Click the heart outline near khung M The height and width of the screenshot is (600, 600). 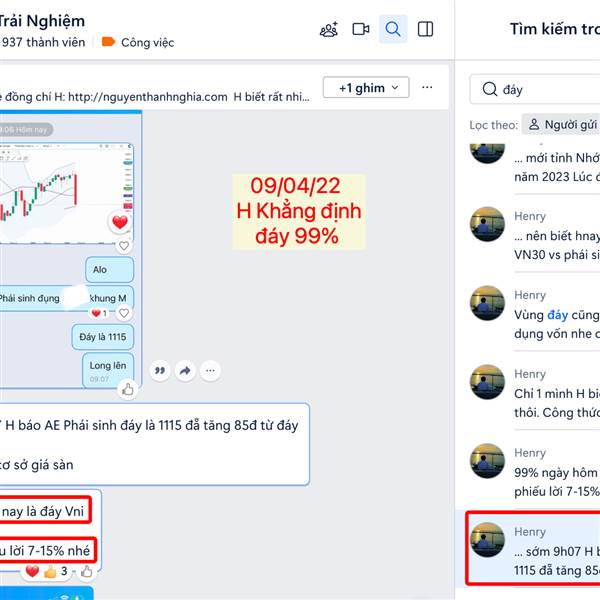[124, 313]
